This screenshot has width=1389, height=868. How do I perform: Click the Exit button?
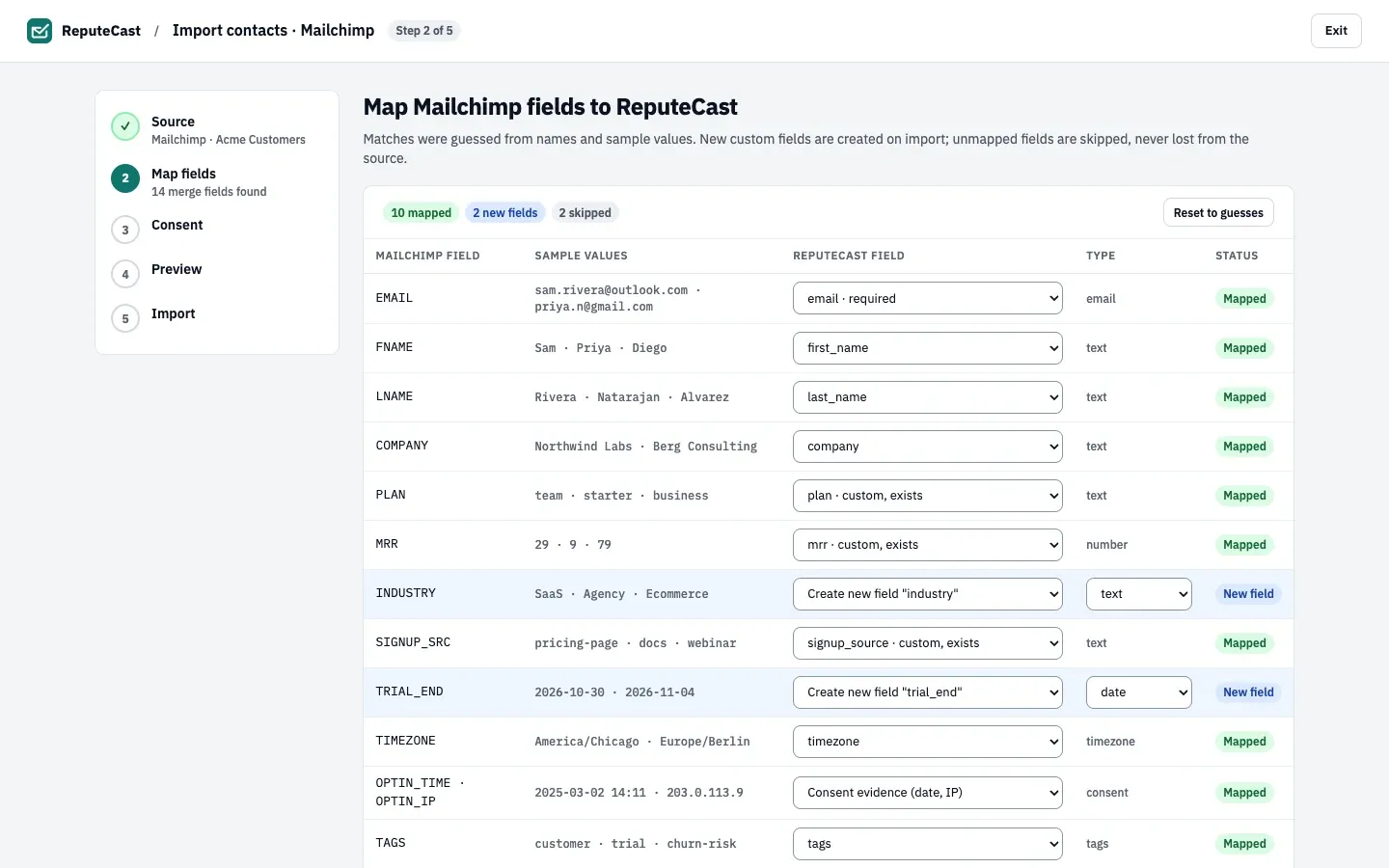(x=1336, y=31)
